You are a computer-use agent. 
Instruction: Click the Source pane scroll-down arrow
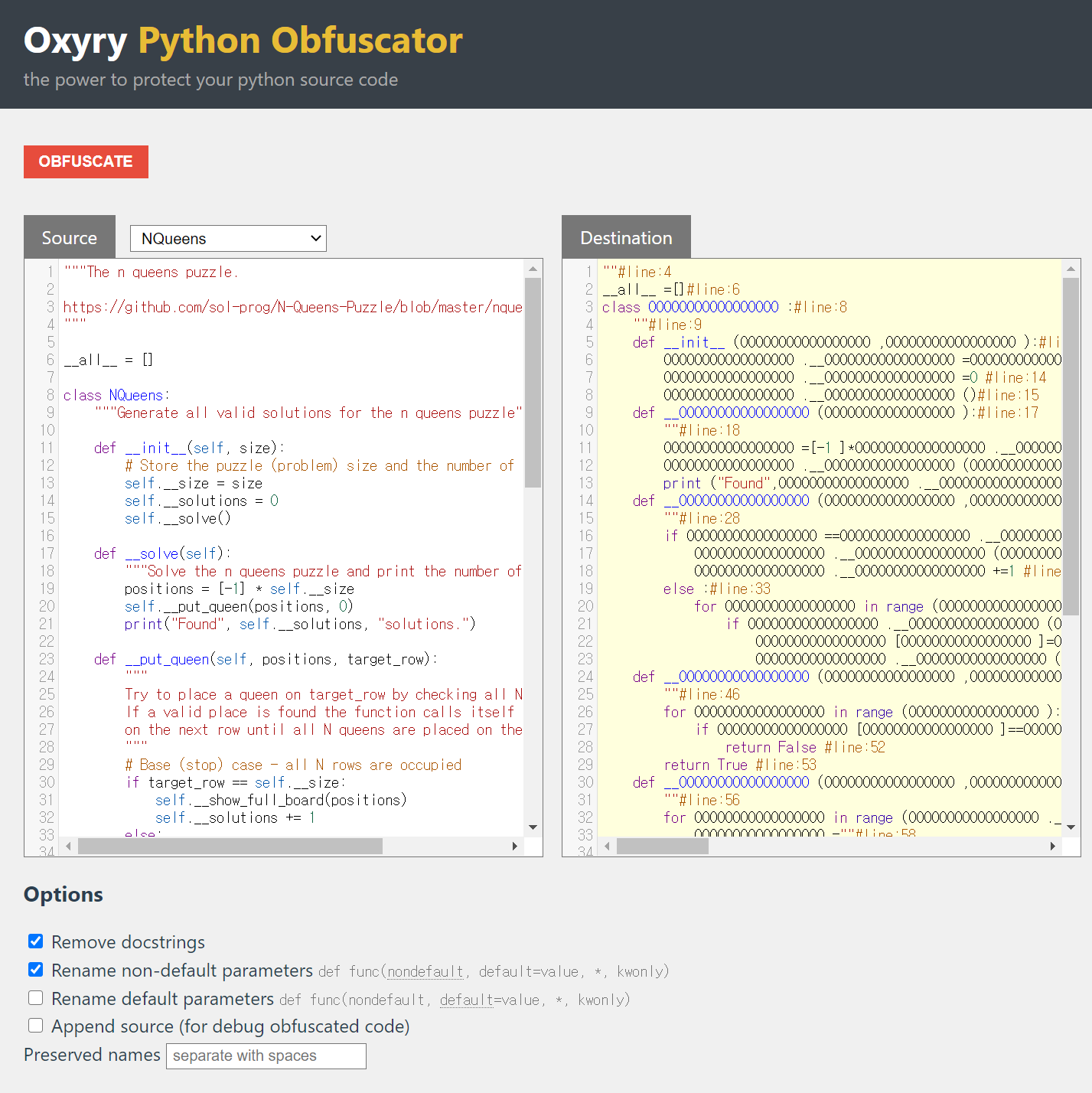pyautogui.click(x=533, y=827)
